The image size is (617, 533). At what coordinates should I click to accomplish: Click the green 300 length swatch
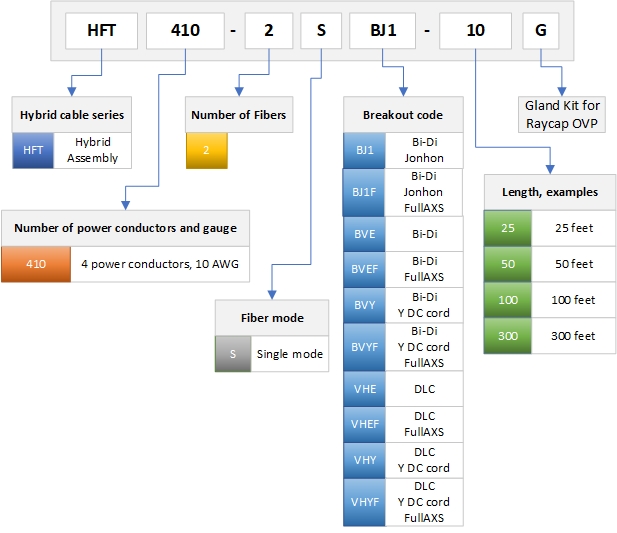click(x=508, y=336)
